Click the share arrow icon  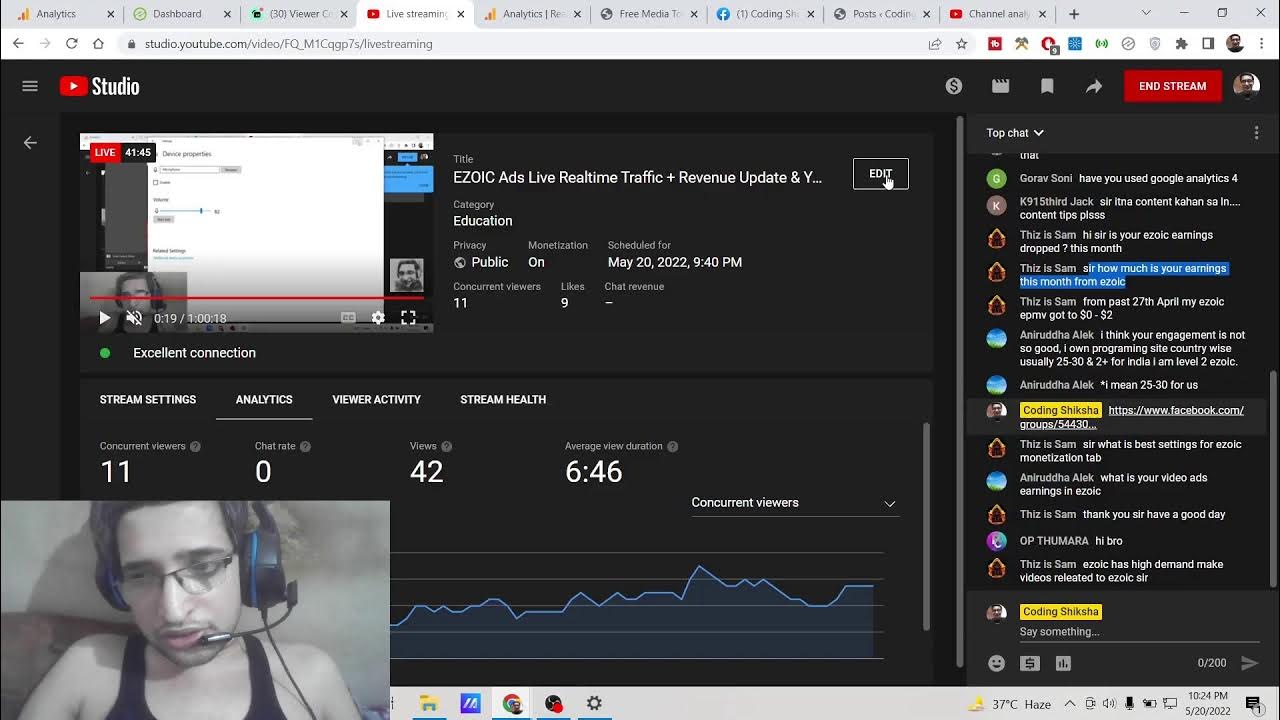point(1094,86)
